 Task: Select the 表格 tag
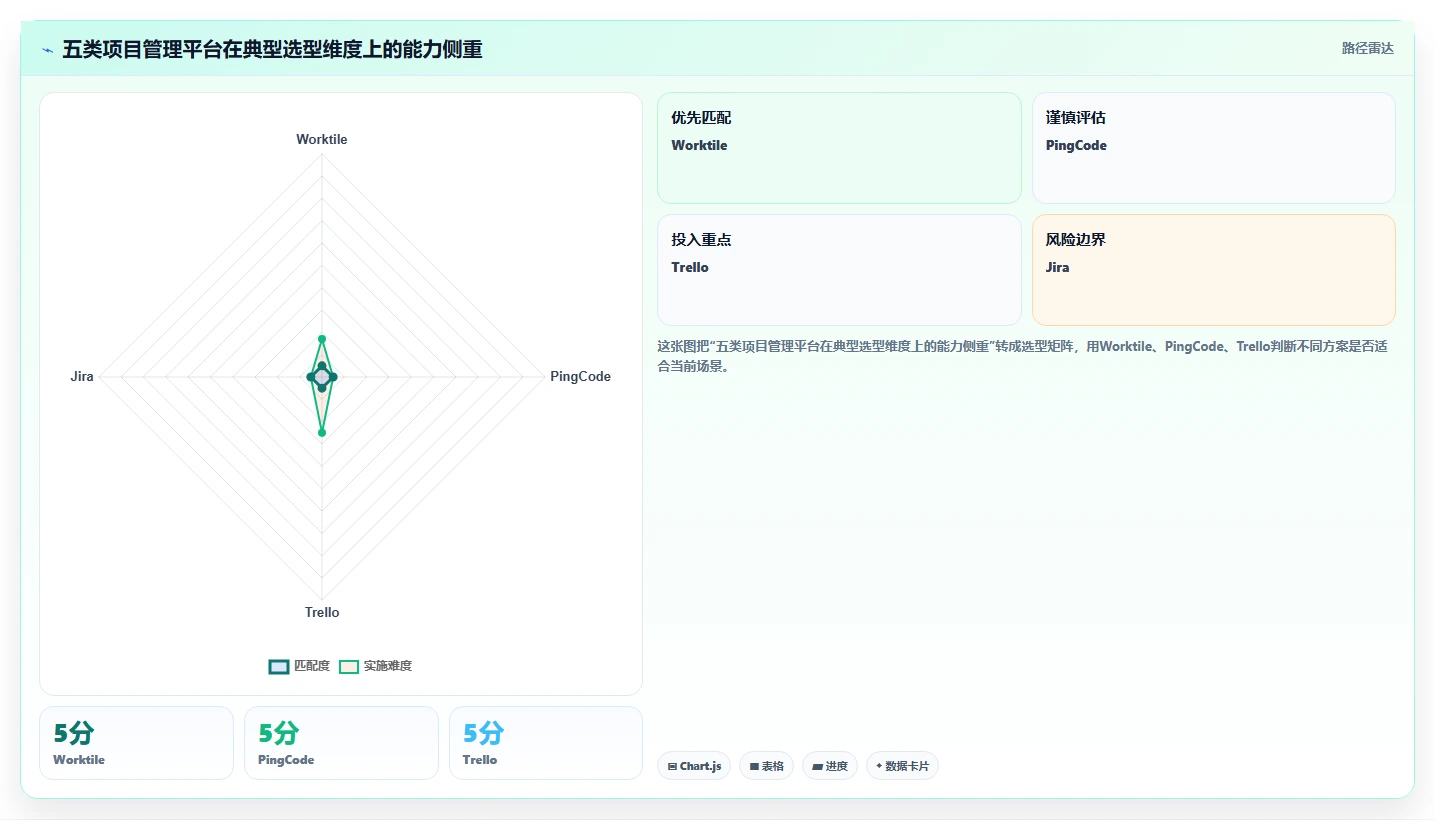767,766
